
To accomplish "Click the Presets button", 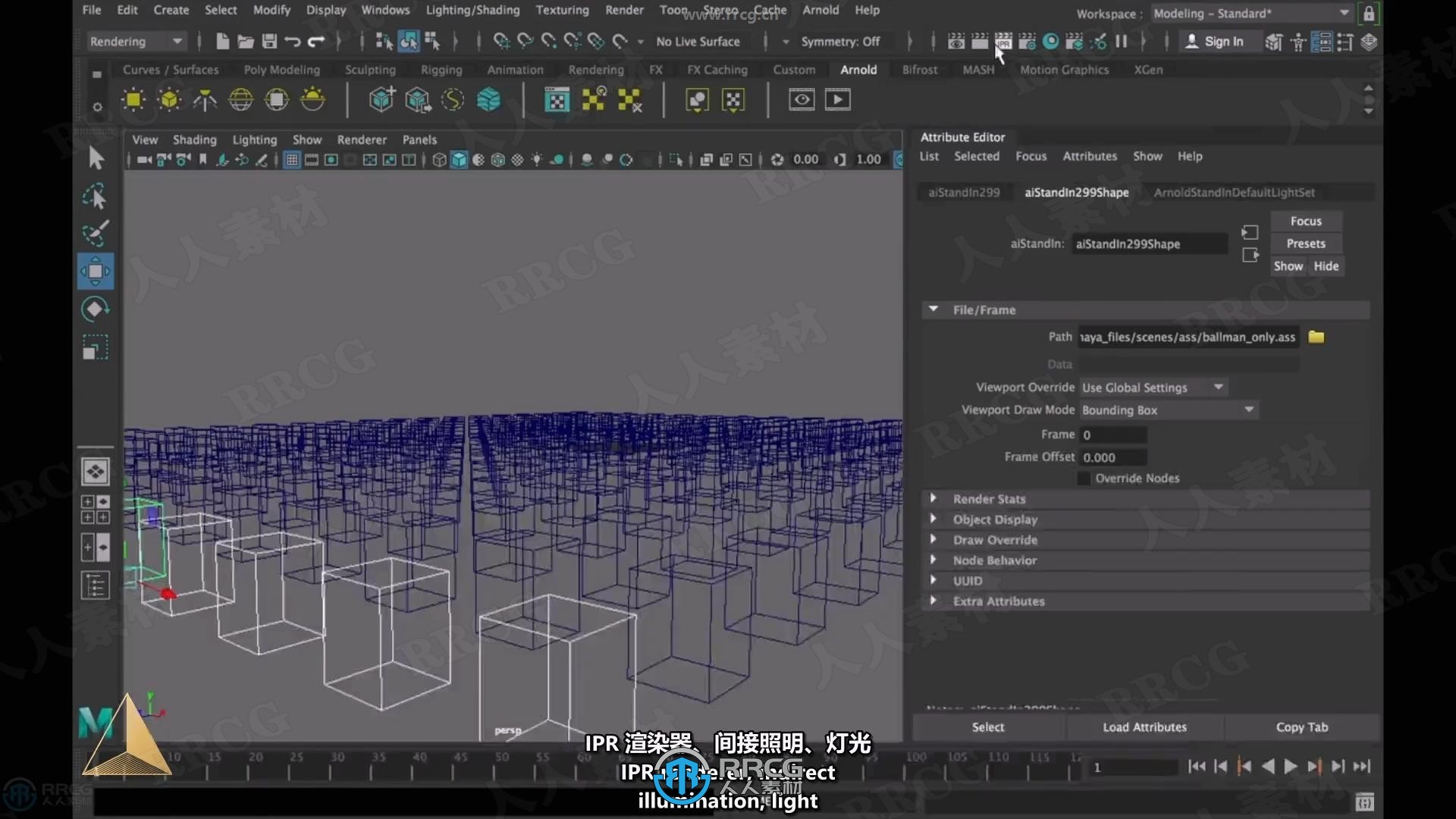I will pyautogui.click(x=1306, y=243).
